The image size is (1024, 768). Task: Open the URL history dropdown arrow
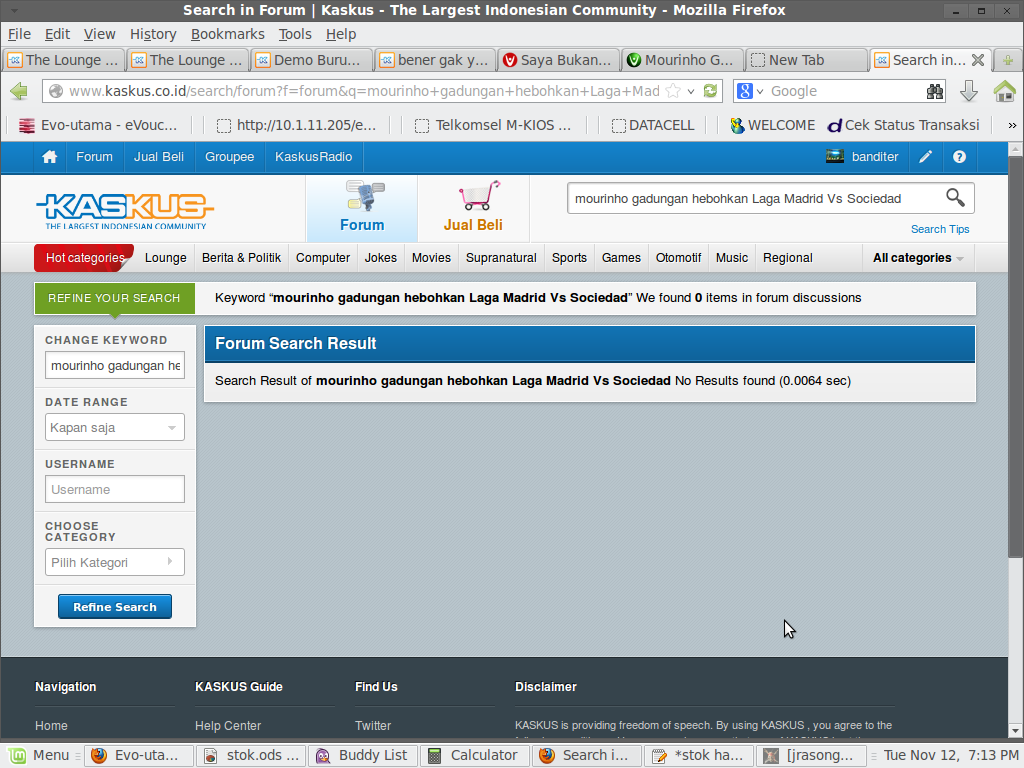click(x=691, y=91)
